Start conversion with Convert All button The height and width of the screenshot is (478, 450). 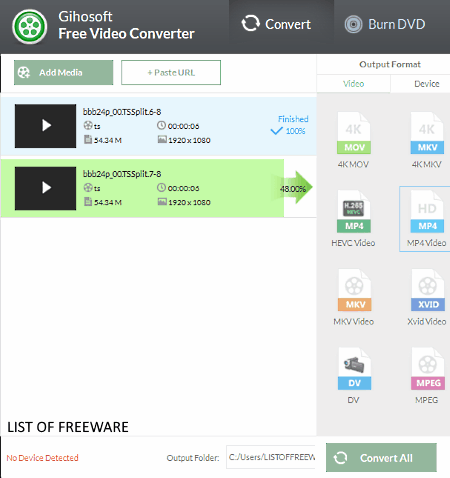click(381, 457)
